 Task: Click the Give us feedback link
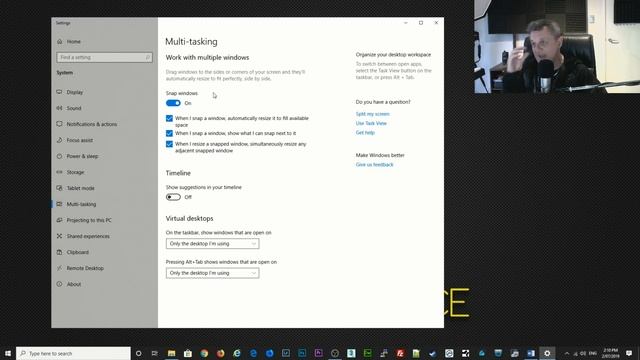[374, 164]
